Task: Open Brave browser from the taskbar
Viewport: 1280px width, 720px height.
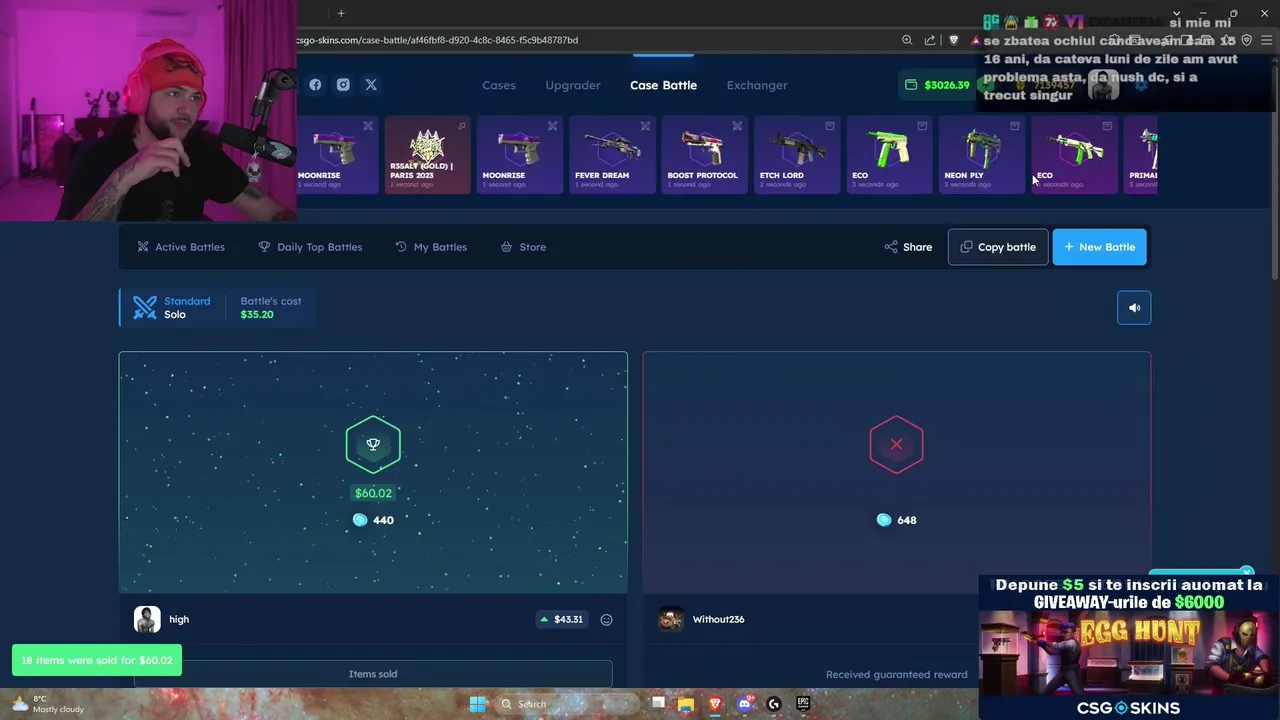Action: pyautogui.click(x=715, y=704)
